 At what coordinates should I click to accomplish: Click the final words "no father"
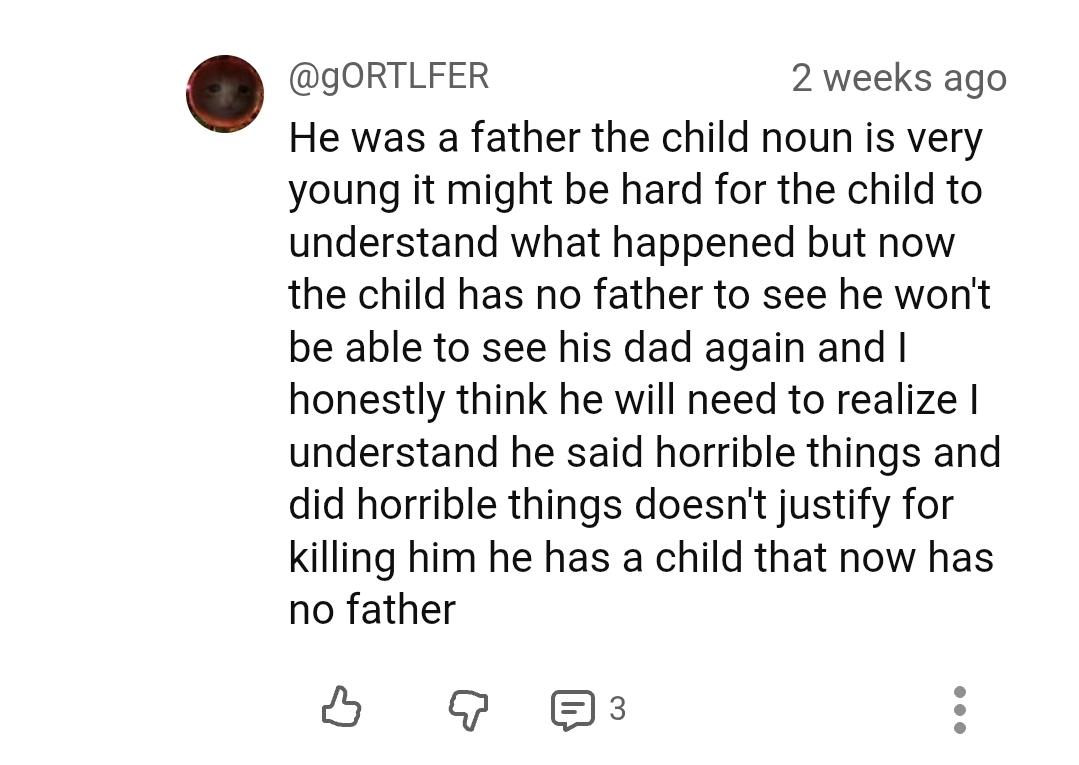[372, 609]
